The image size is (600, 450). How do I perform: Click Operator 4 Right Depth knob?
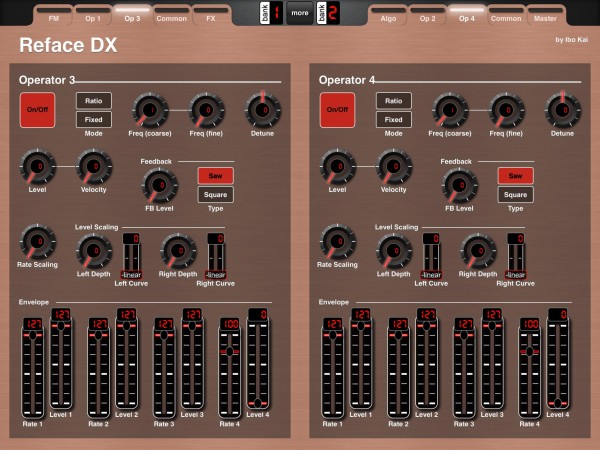(478, 251)
